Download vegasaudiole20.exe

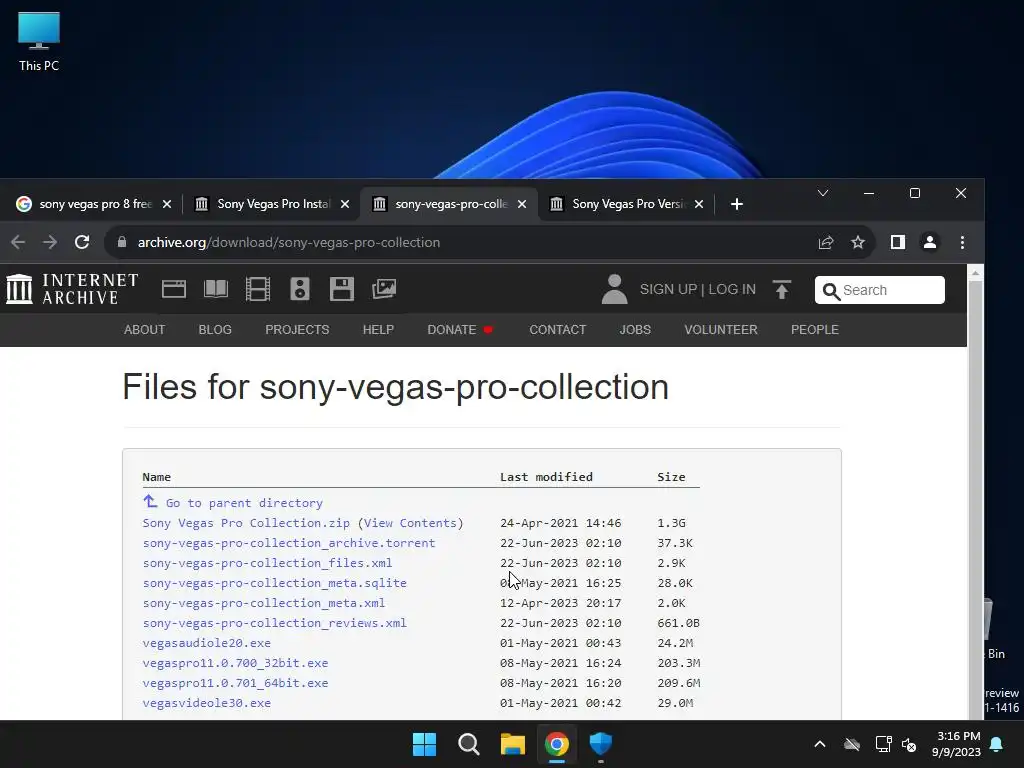tap(206, 643)
